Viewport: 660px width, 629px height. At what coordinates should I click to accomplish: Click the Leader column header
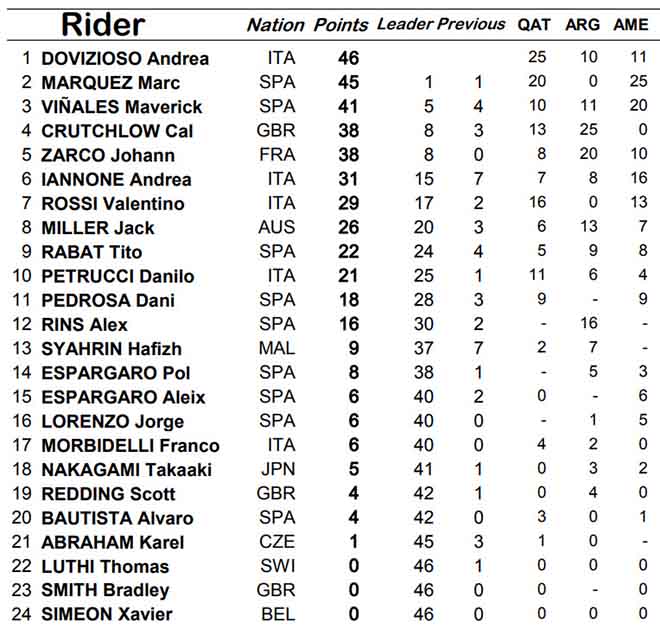click(404, 24)
